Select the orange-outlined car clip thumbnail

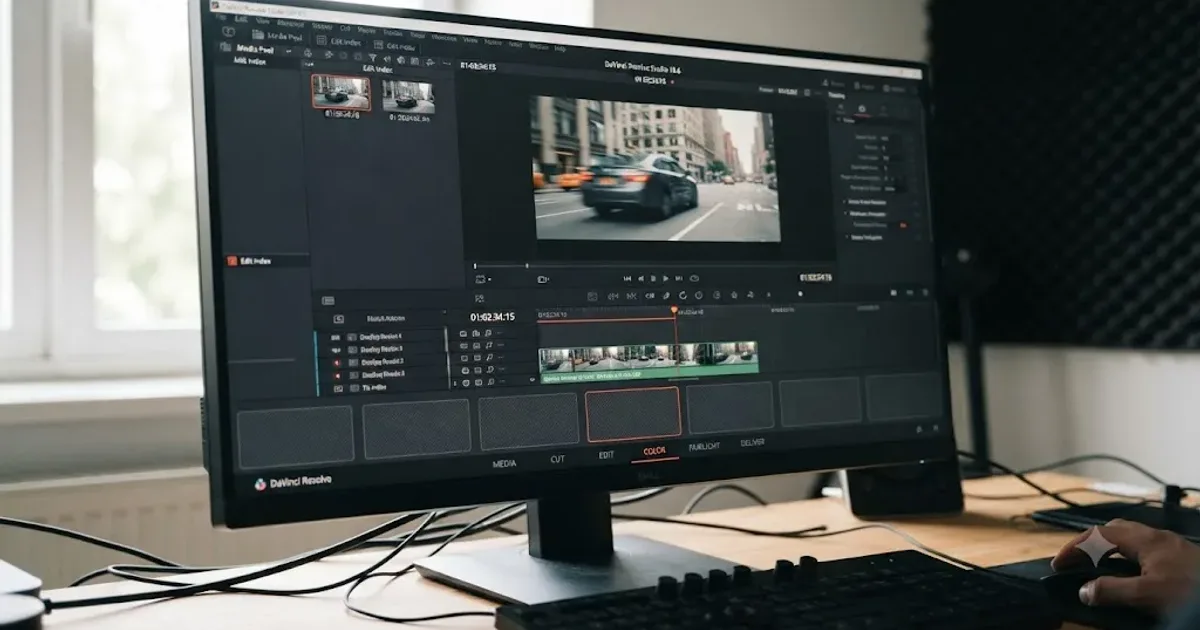341,92
